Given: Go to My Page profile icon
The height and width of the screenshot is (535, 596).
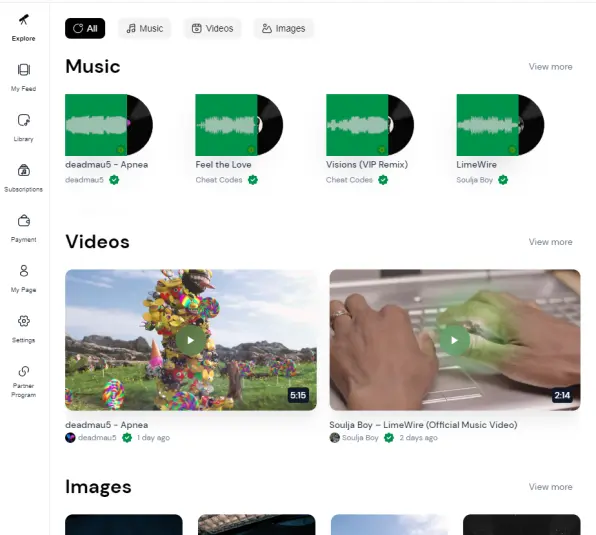Looking at the screenshot, I should (24, 271).
